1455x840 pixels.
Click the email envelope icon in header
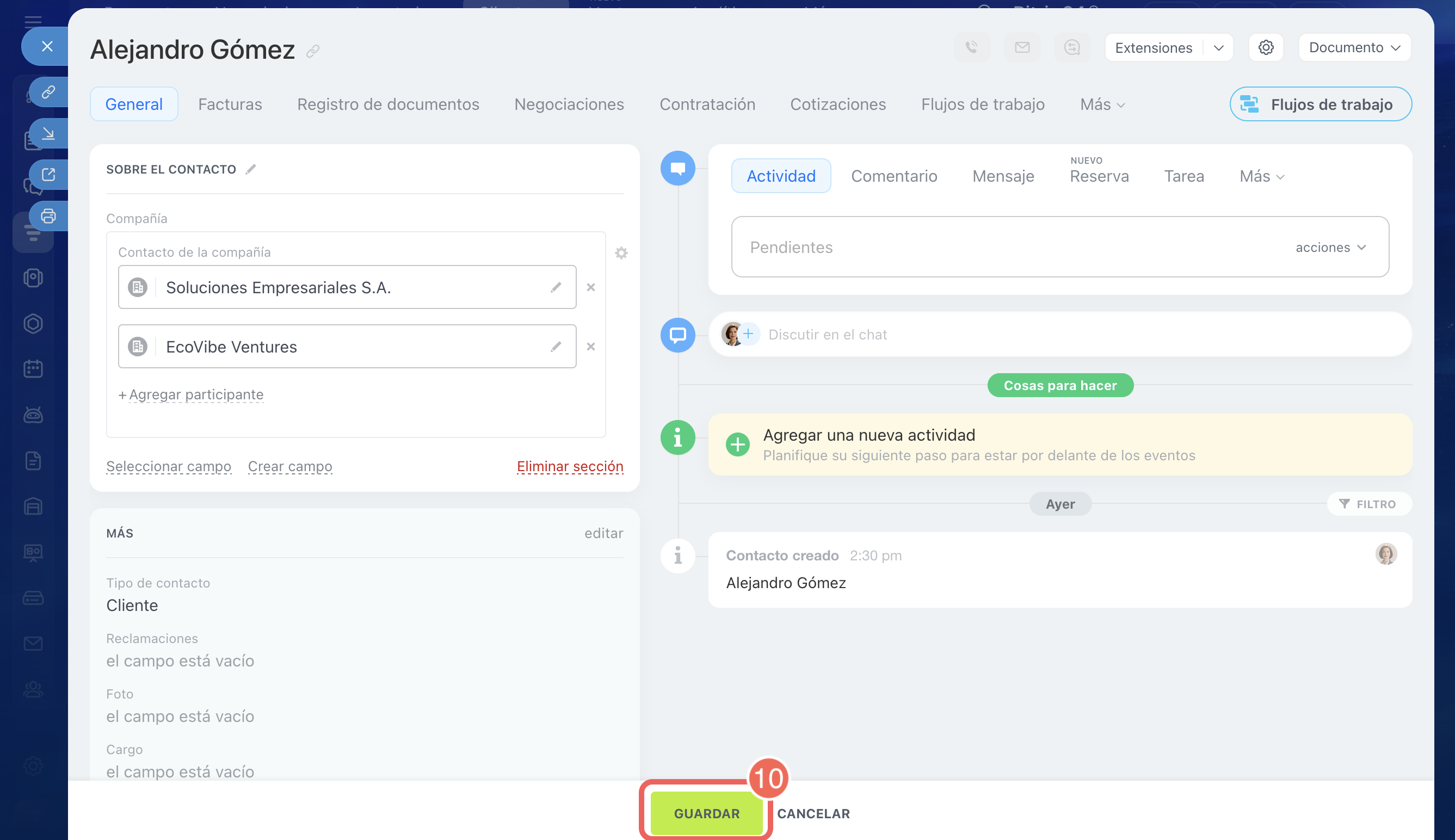[1022, 47]
